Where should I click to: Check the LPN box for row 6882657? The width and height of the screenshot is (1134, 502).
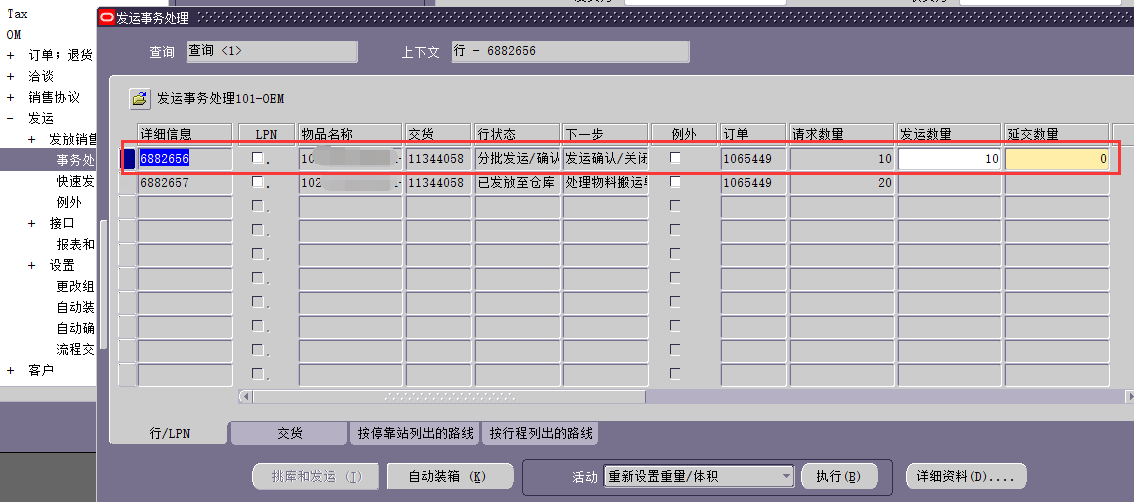coord(258,182)
